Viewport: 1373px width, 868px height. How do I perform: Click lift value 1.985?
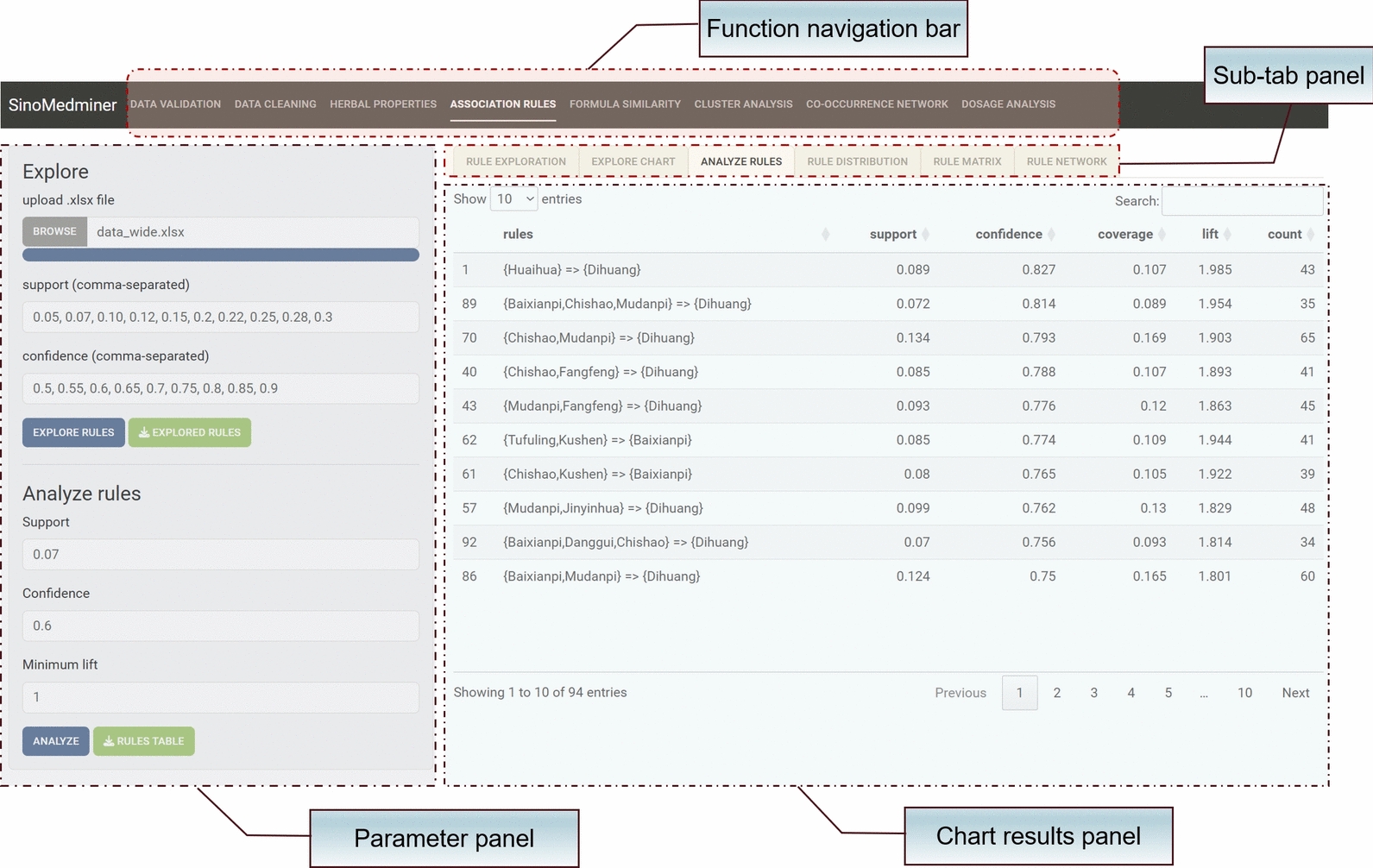(x=1214, y=270)
